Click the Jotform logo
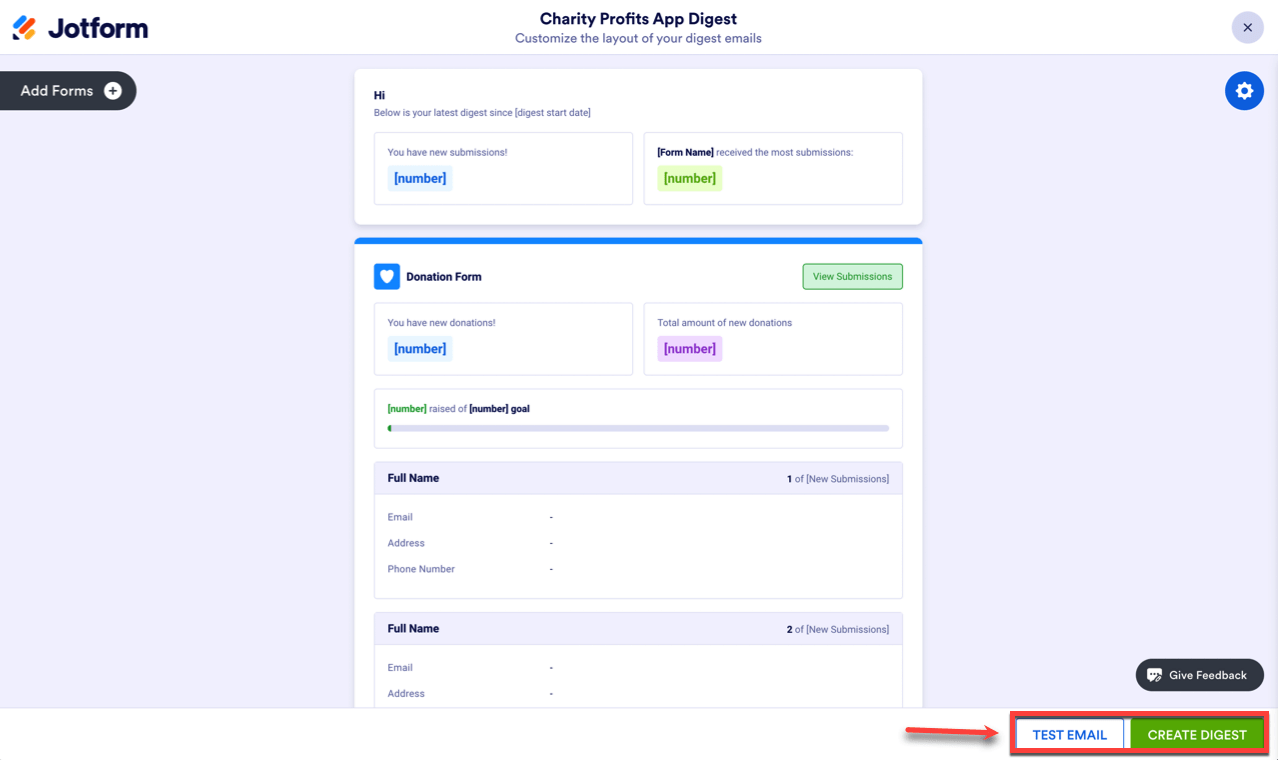This screenshot has height=760, width=1278. (81, 28)
